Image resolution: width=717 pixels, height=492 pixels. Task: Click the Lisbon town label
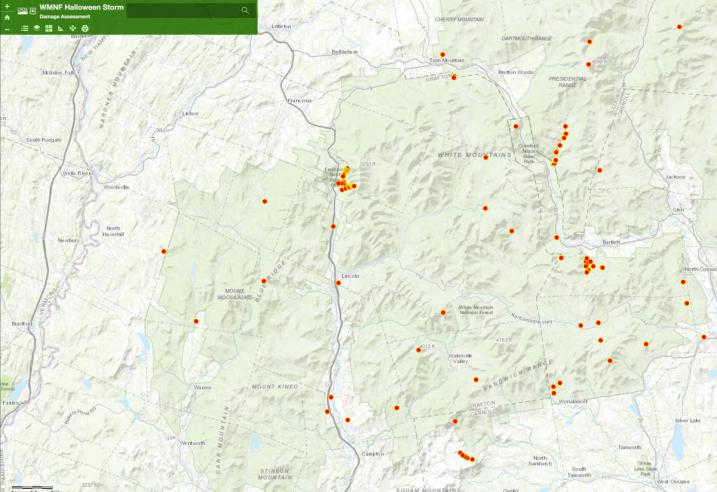tap(190, 113)
